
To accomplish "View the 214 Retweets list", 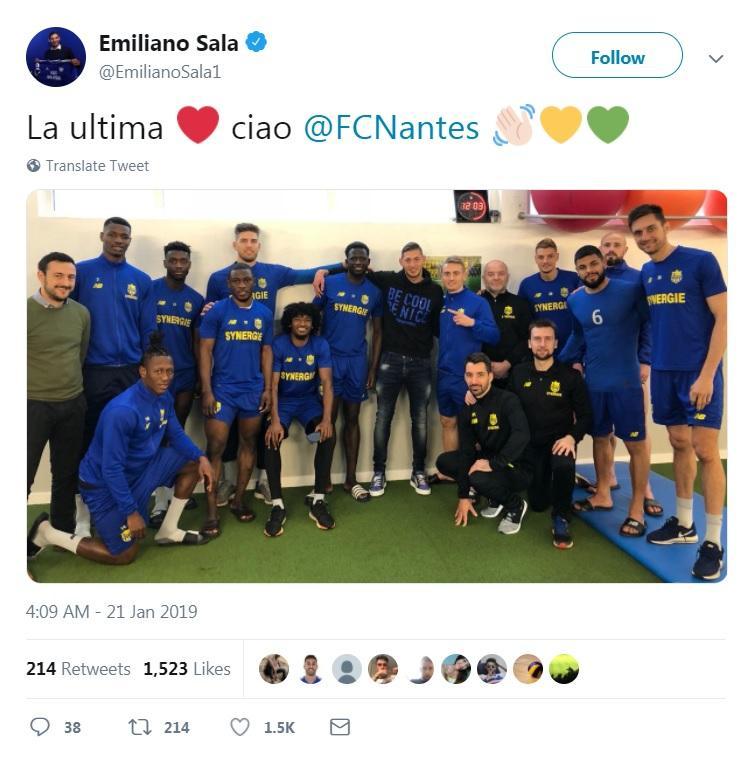I will tap(78, 668).
